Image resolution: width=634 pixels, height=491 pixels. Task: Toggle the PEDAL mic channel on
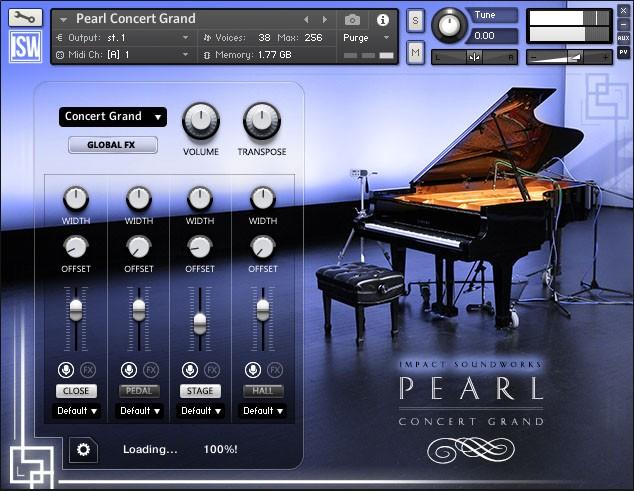coord(139,391)
